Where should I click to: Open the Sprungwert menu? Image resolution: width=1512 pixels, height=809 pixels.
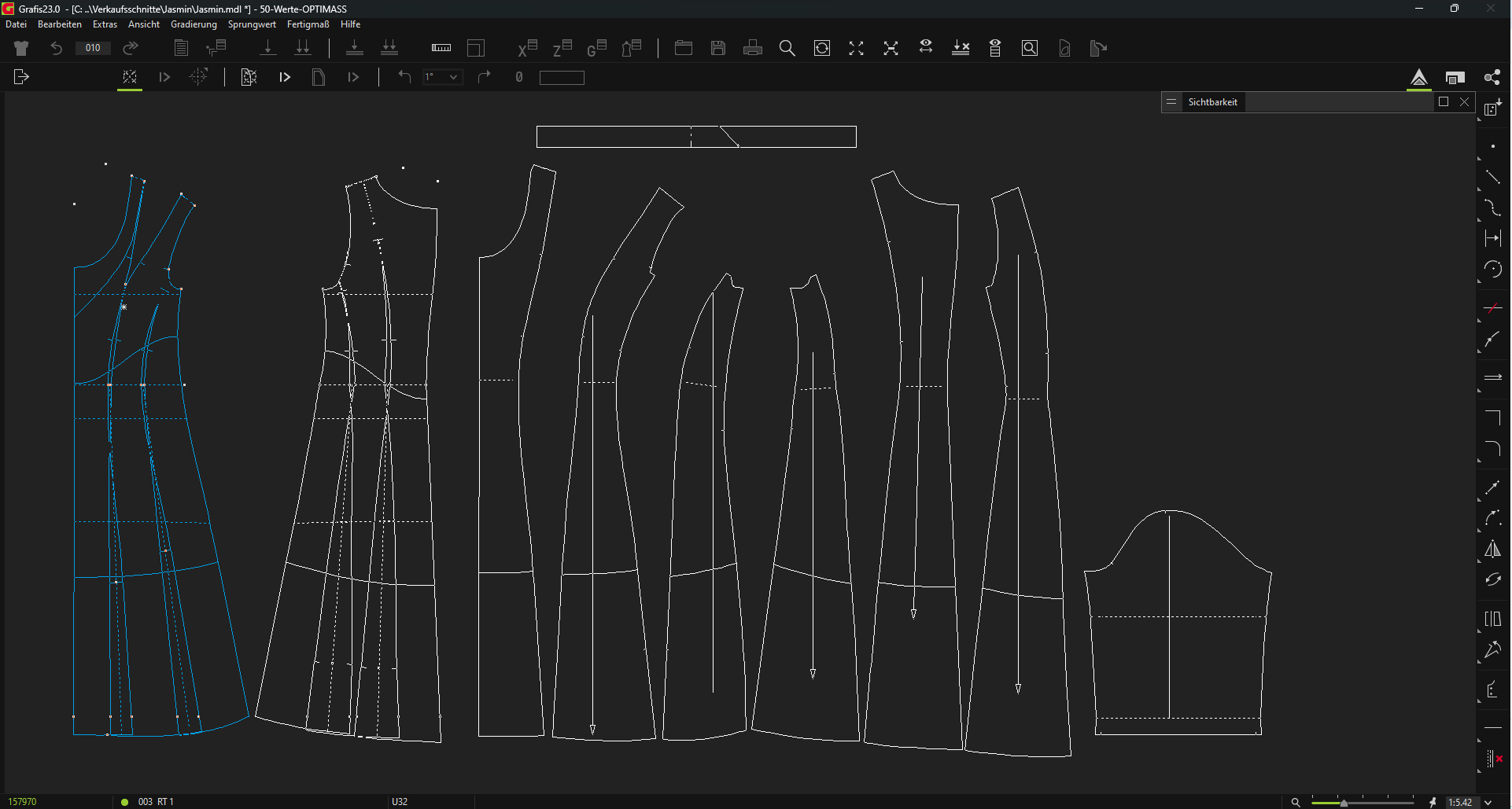pos(252,24)
